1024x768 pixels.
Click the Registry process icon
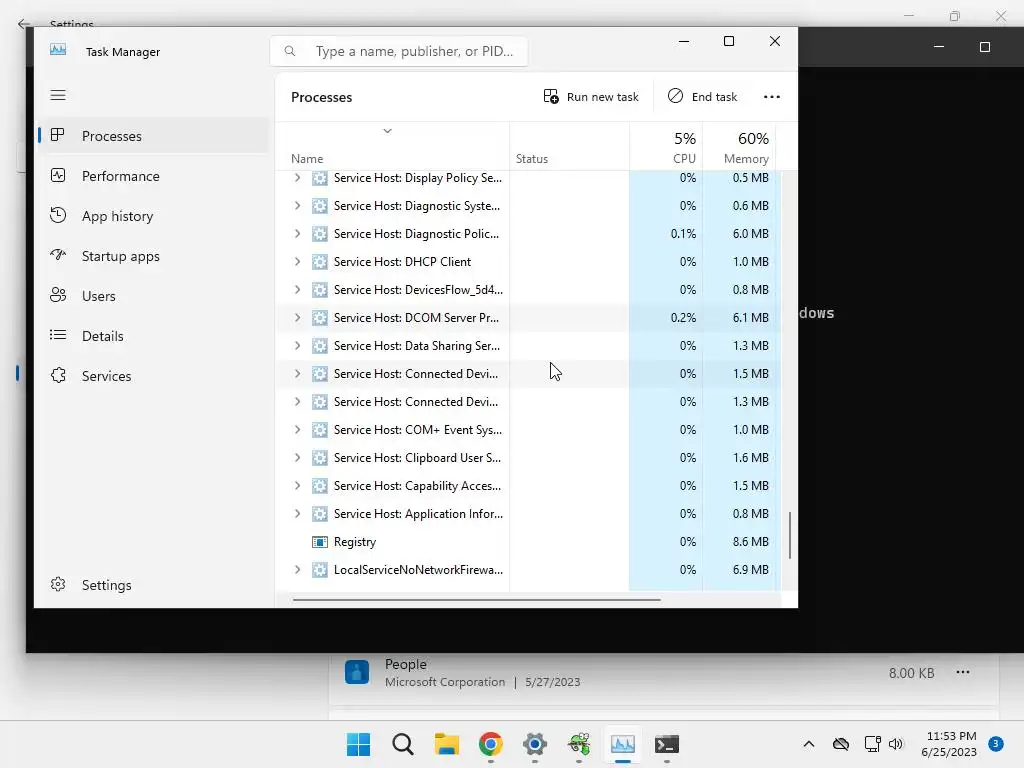click(320, 542)
